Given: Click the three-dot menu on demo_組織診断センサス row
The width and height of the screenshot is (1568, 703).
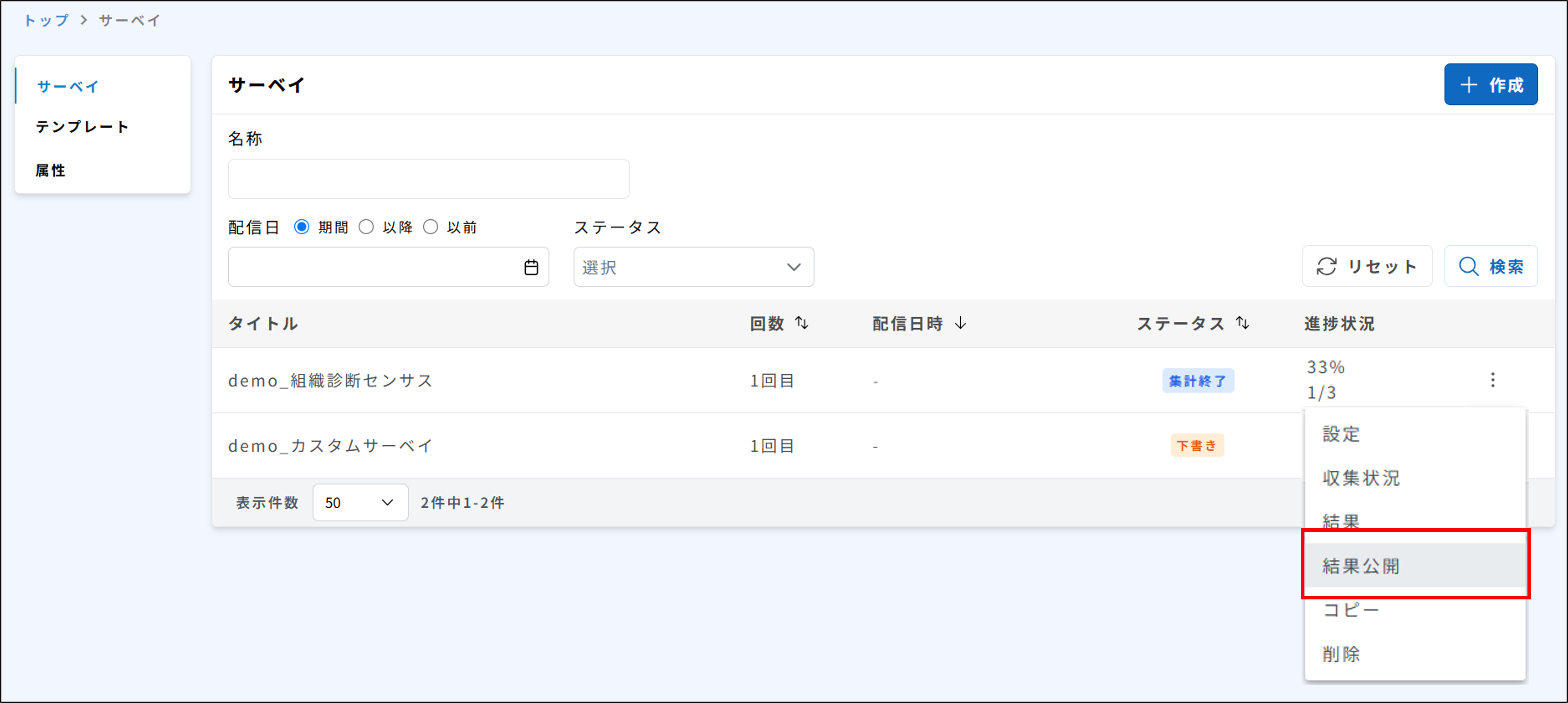Looking at the screenshot, I should (x=1493, y=379).
